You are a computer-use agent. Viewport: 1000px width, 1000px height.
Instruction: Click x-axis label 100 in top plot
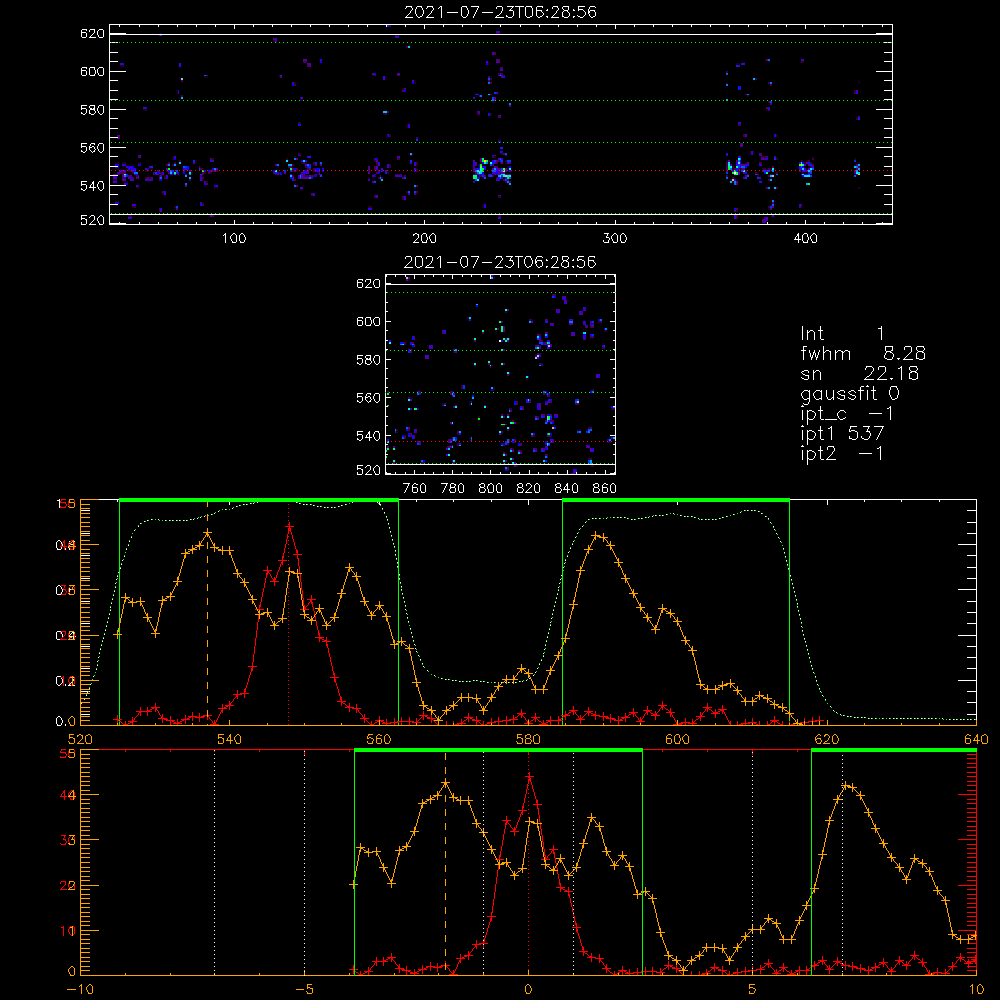tap(234, 239)
